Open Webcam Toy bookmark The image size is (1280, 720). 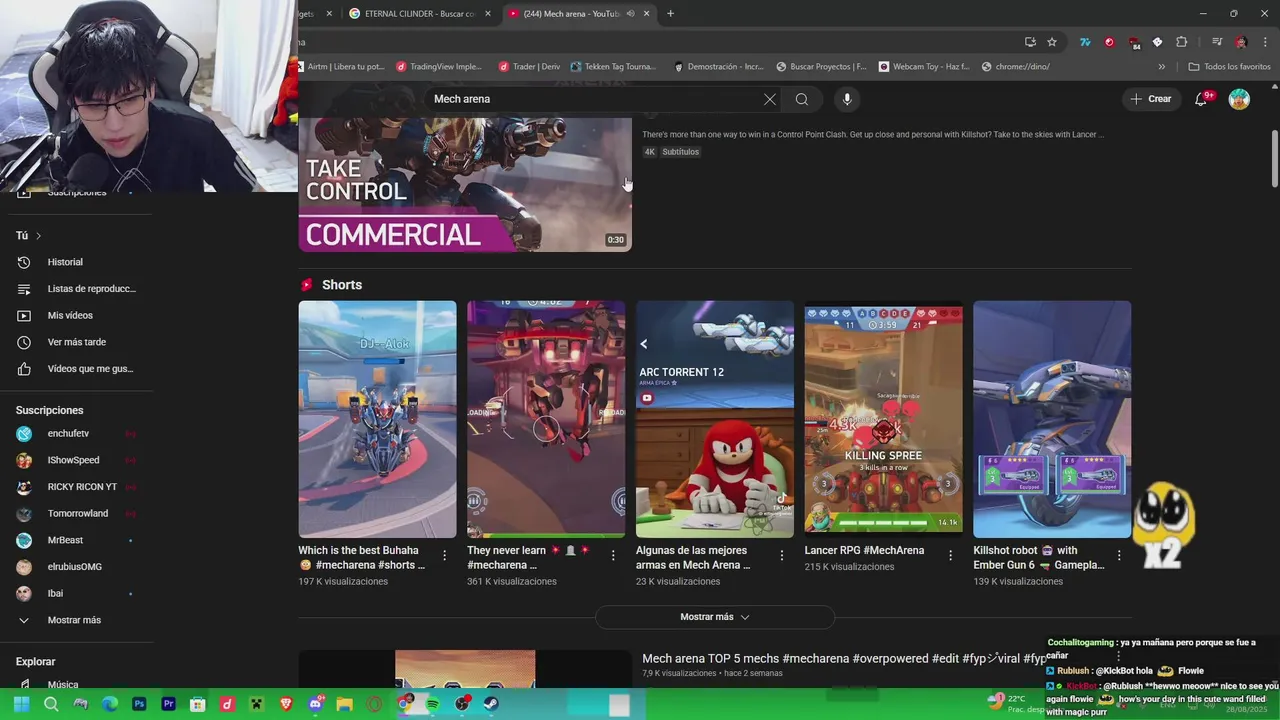[x=924, y=67]
